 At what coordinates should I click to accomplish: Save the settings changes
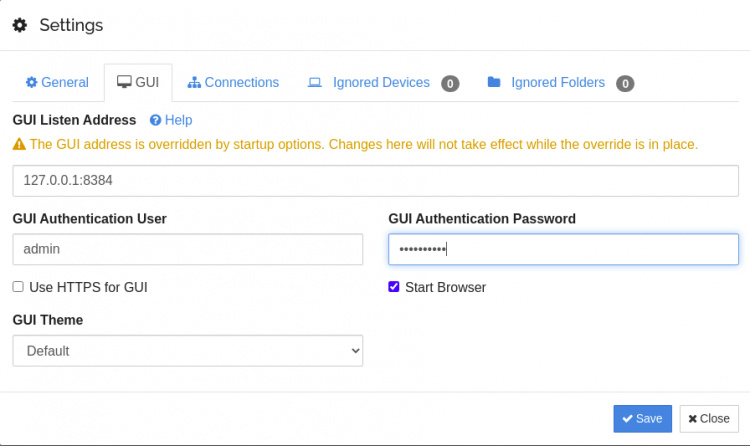point(642,418)
